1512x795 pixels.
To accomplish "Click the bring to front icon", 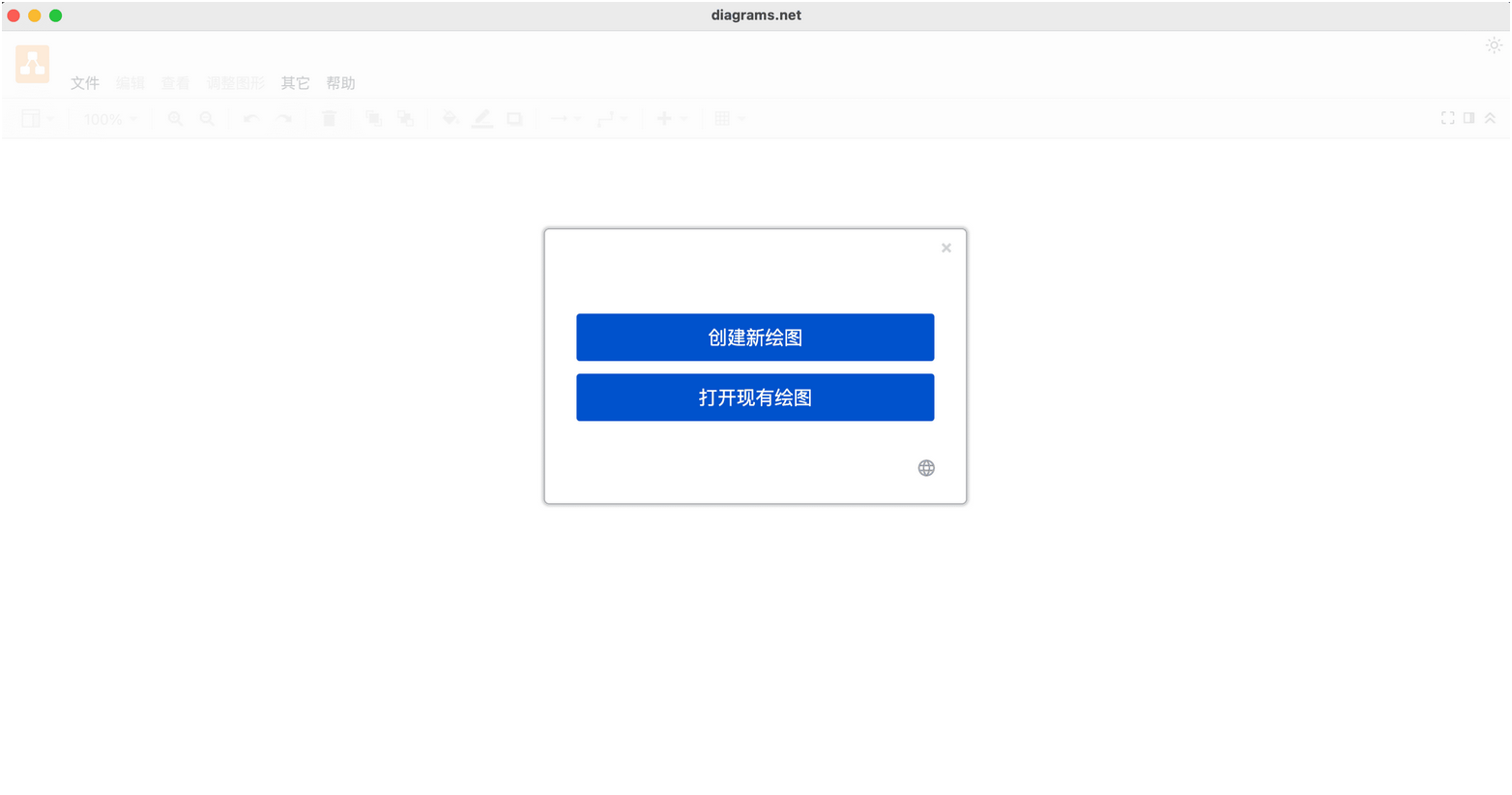I will (x=374, y=119).
